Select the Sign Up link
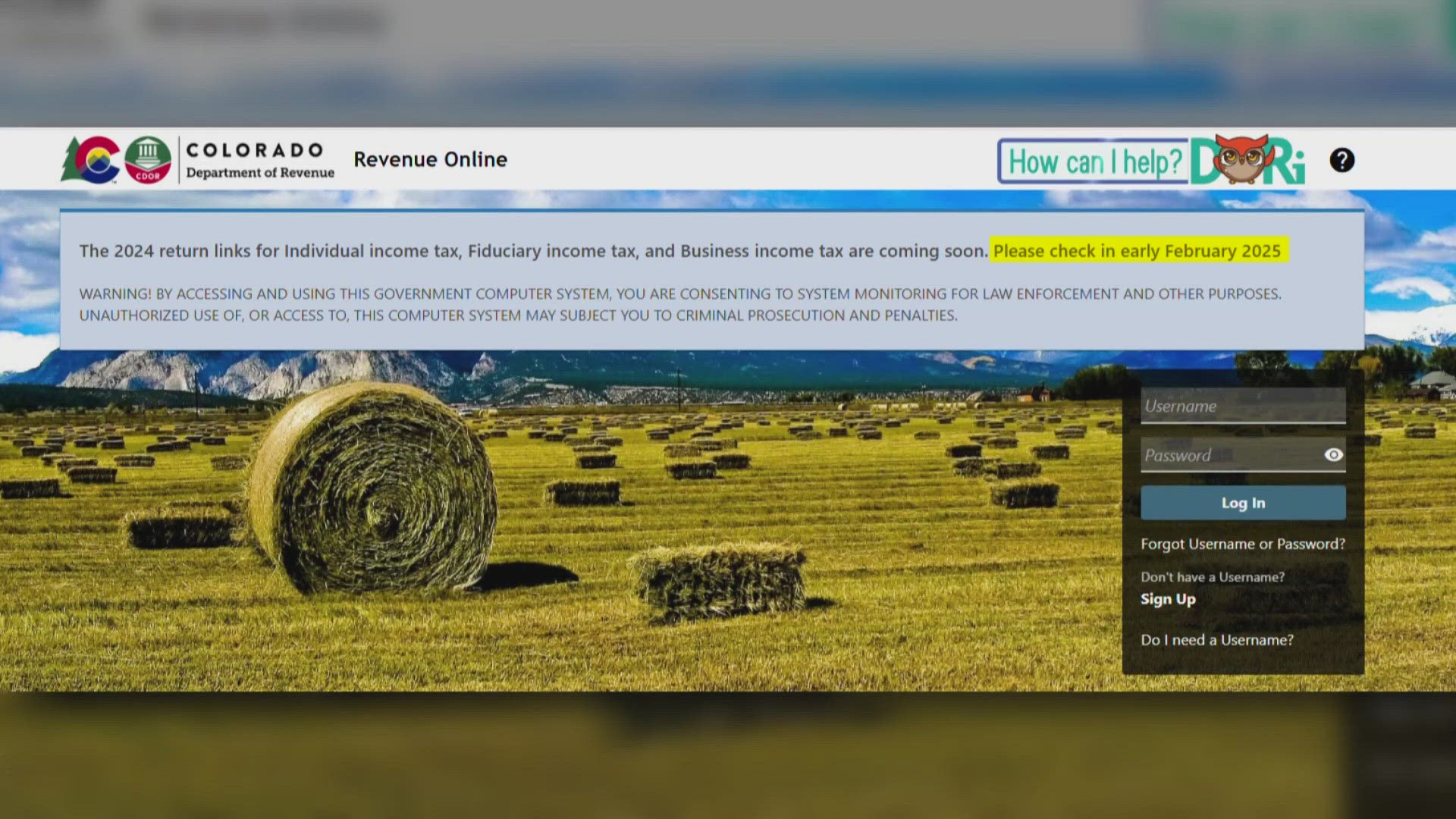This screenshot has width=1456, height=819. click(x=1167, y=599)
